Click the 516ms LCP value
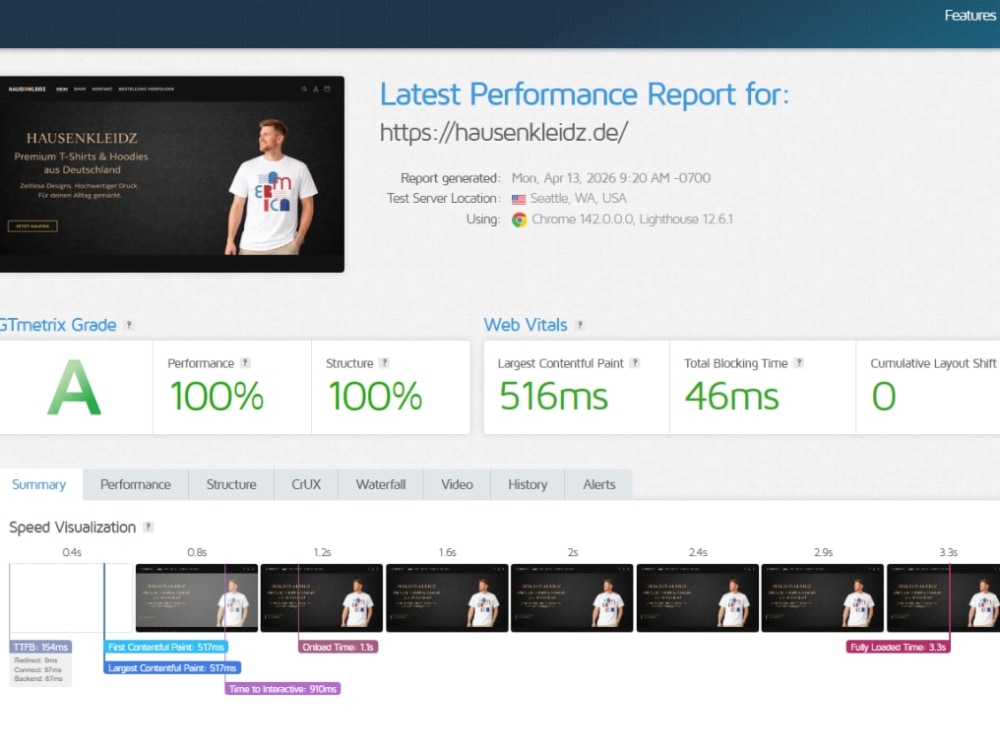The width and height of the screenshot is (1000, 750). [x=554, y=396]
